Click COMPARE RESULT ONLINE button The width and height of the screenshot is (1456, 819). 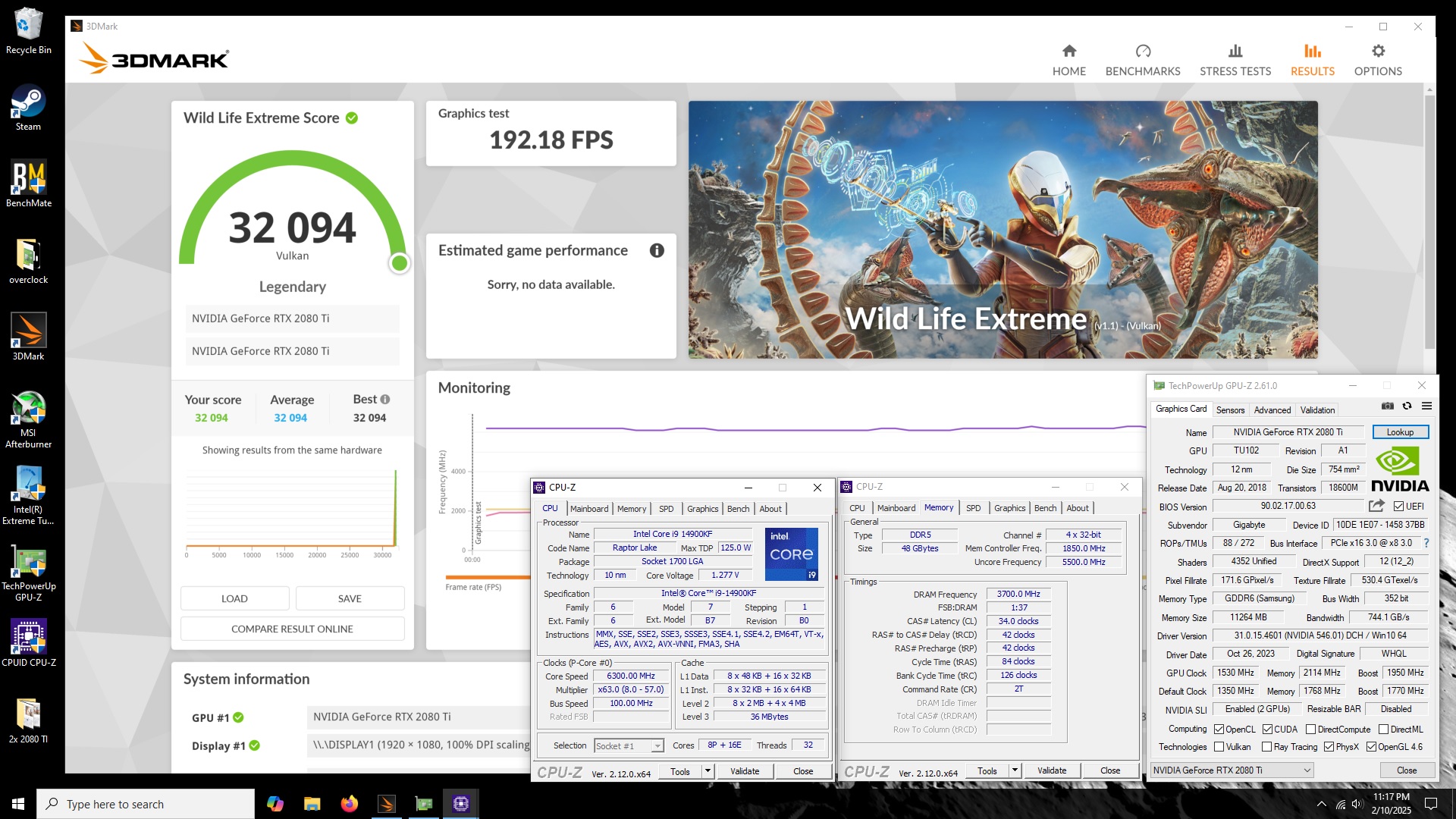[292, 629]
